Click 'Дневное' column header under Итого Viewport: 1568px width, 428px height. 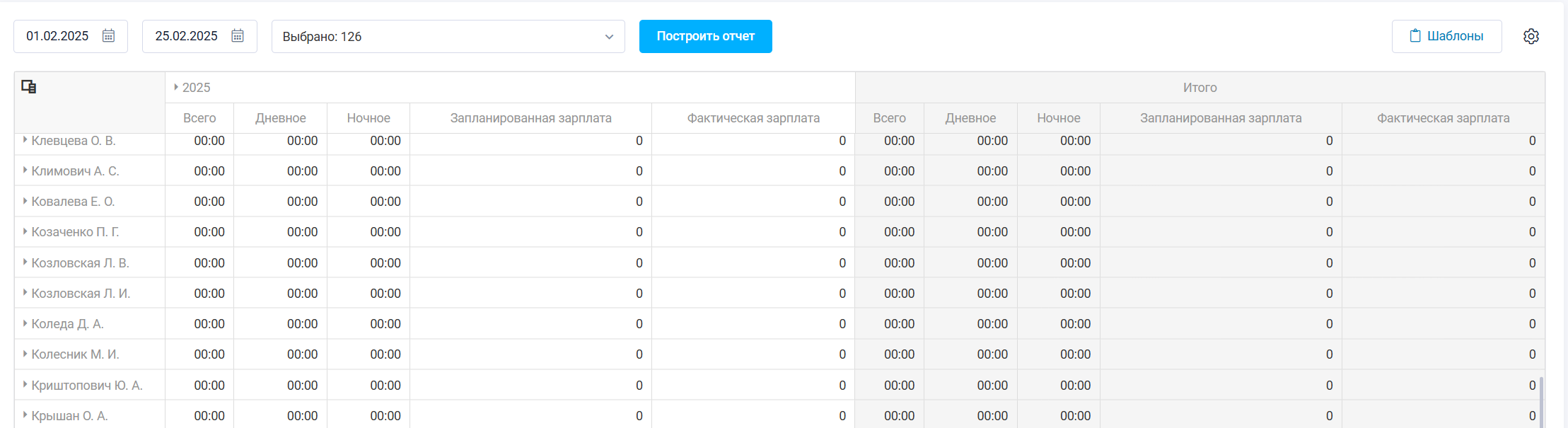[x=970, y=118]
